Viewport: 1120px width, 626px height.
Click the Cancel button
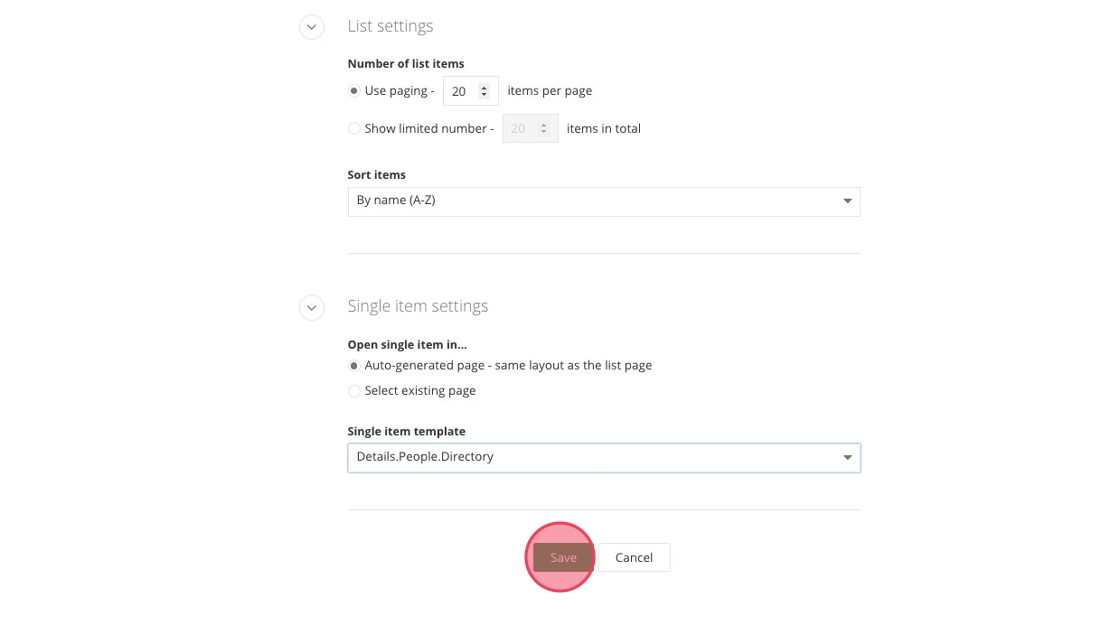point(634,558)
